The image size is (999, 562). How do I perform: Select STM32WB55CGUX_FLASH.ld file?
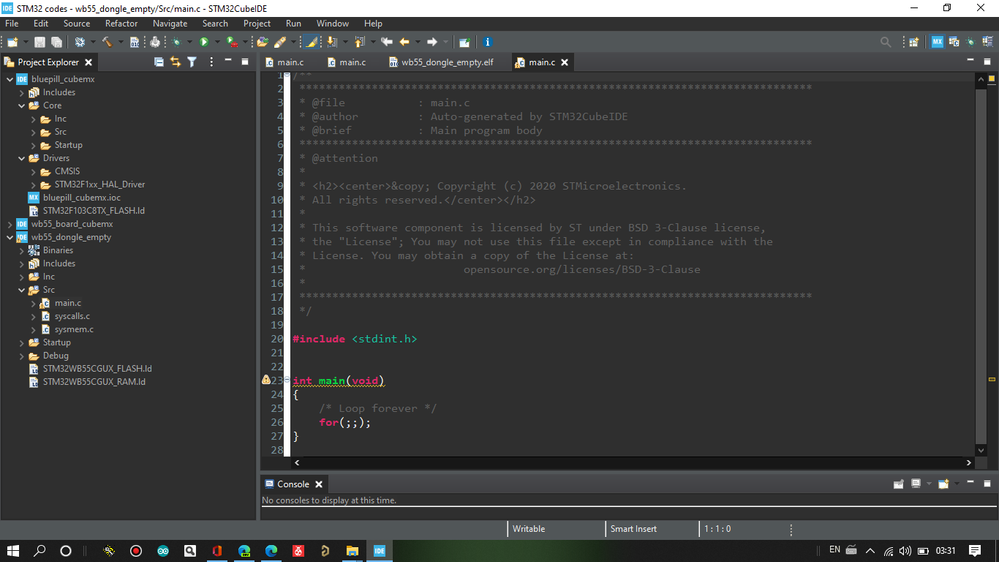pyautogui.click(x=97, y=369)
